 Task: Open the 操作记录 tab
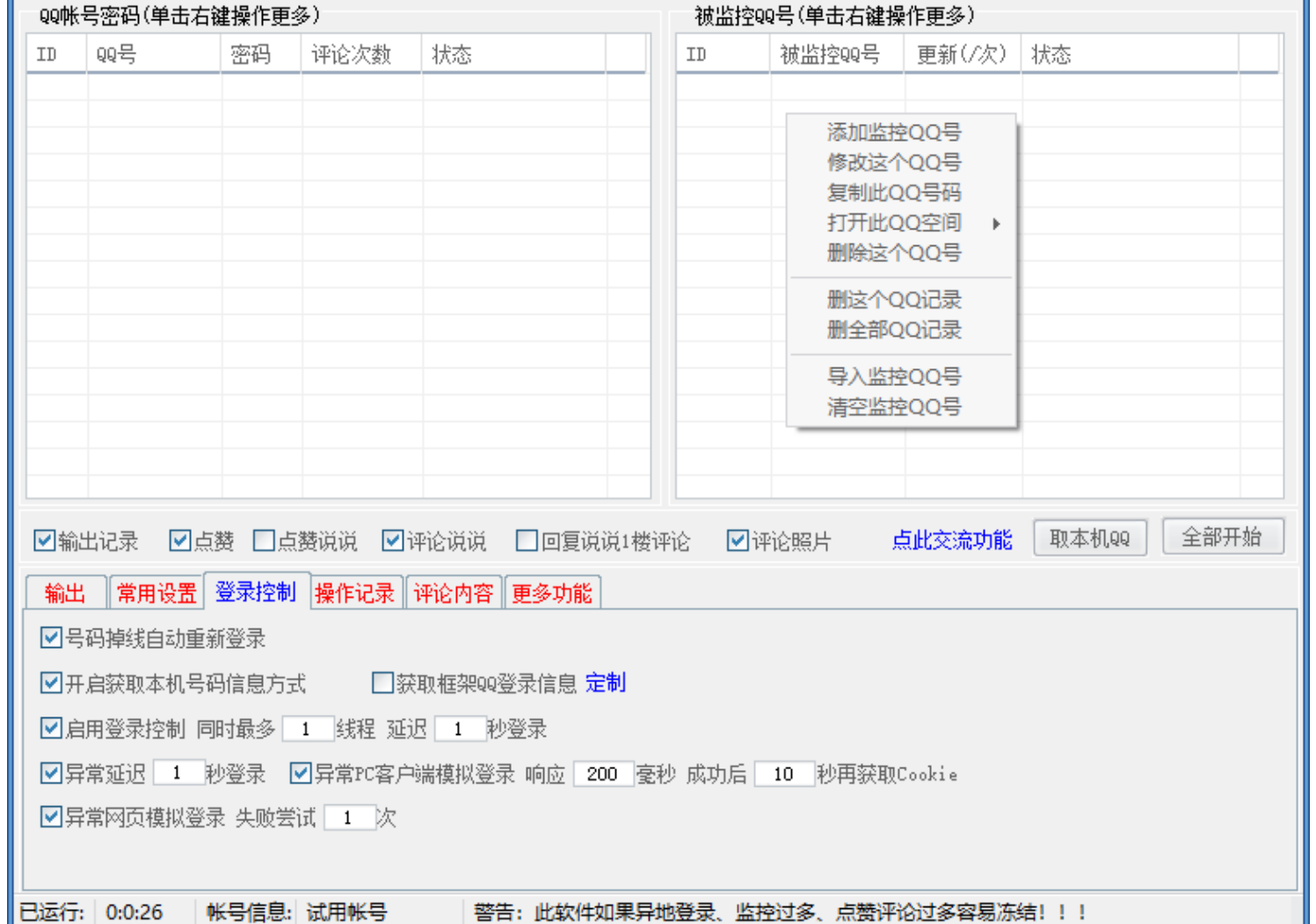355,593
